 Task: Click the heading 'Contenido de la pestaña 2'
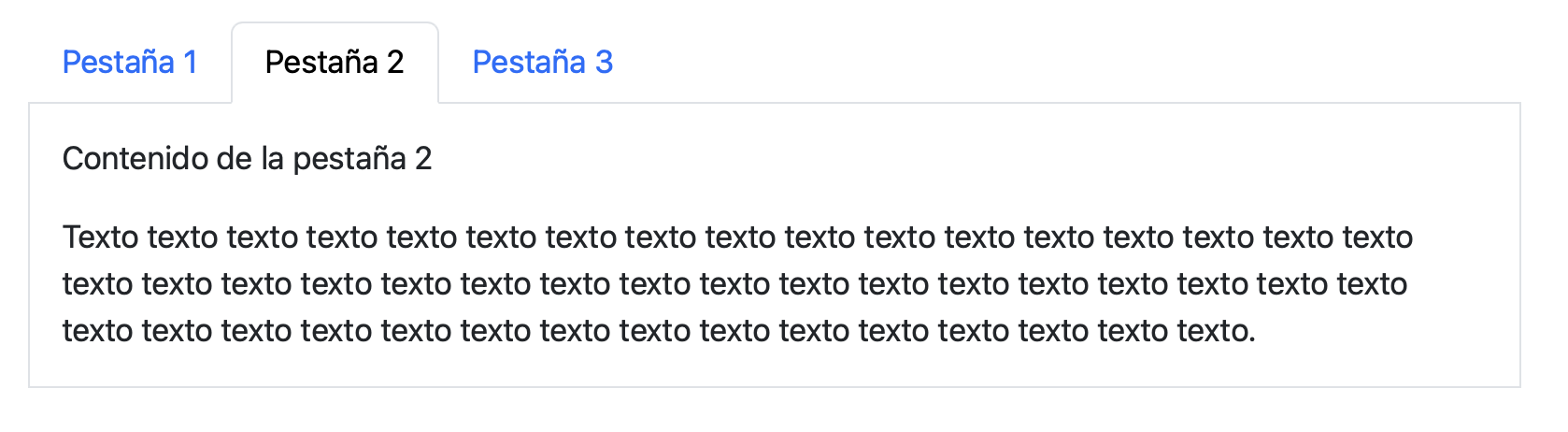(247, 159)
